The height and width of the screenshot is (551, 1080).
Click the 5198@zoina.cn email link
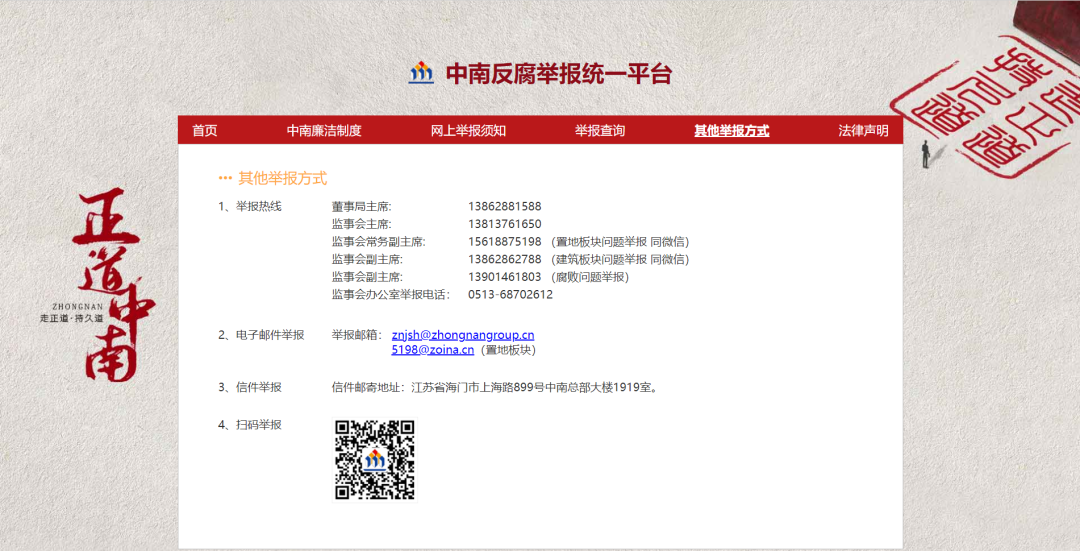433,350
